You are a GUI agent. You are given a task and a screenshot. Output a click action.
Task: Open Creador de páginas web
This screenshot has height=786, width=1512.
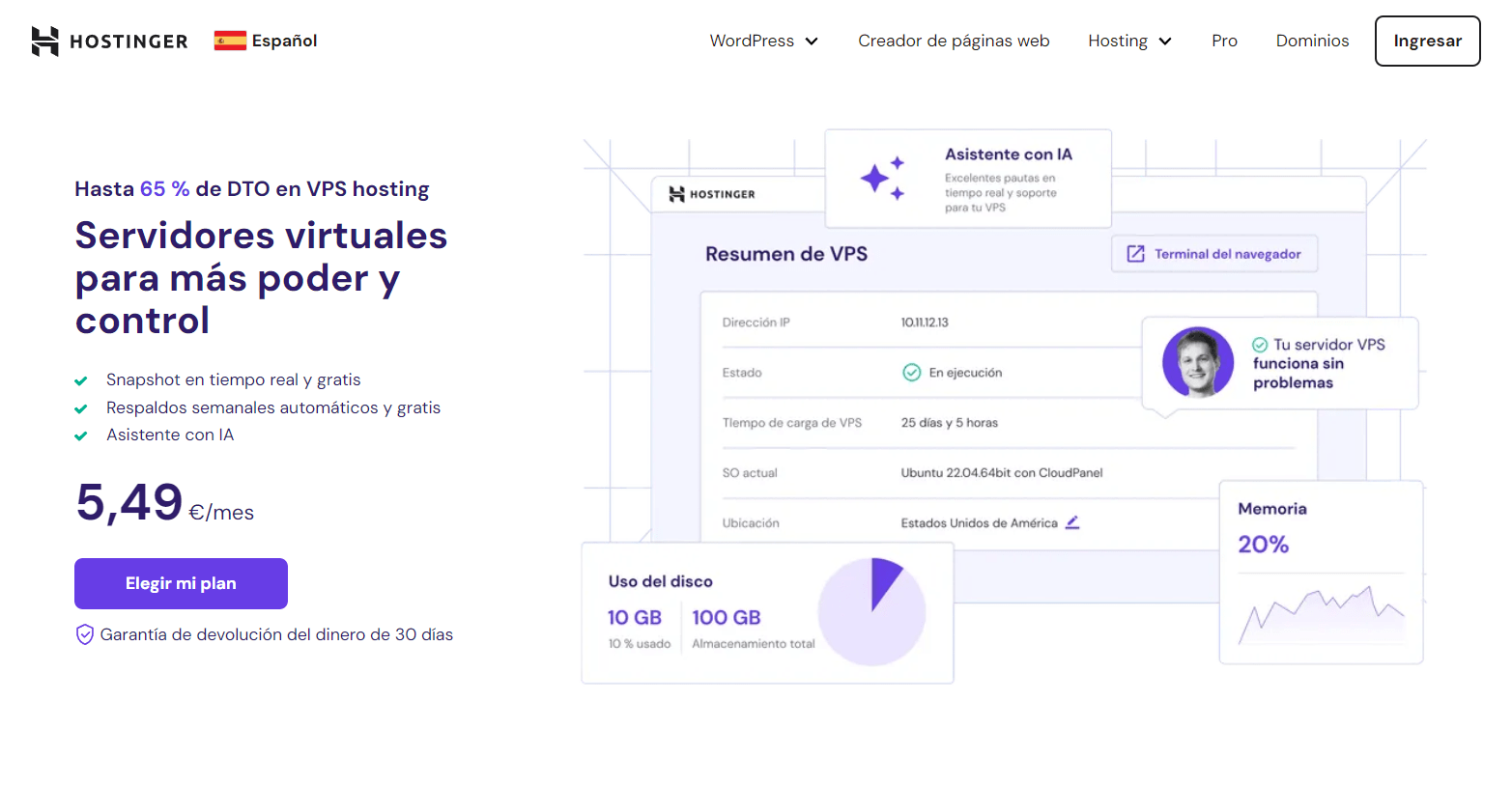(954, 41)
